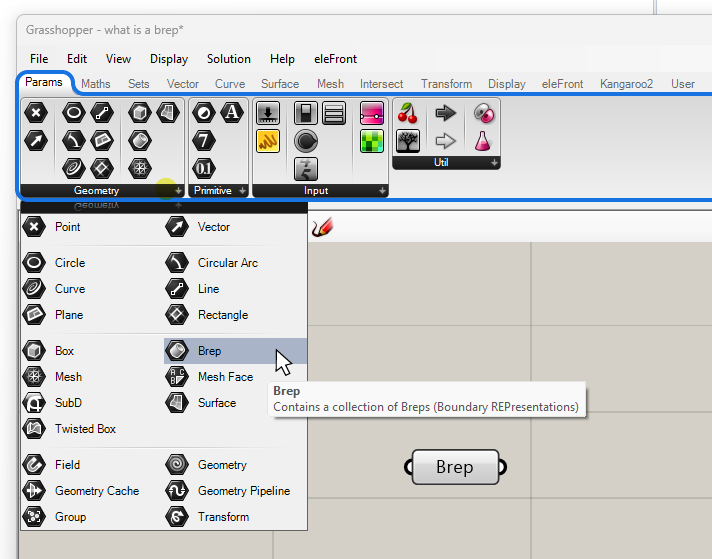The width and height of the screenshot is (712, 559).
Task: Click the Vector arrow icon in the Geometry ribbon panel
Action: point(36,140)
